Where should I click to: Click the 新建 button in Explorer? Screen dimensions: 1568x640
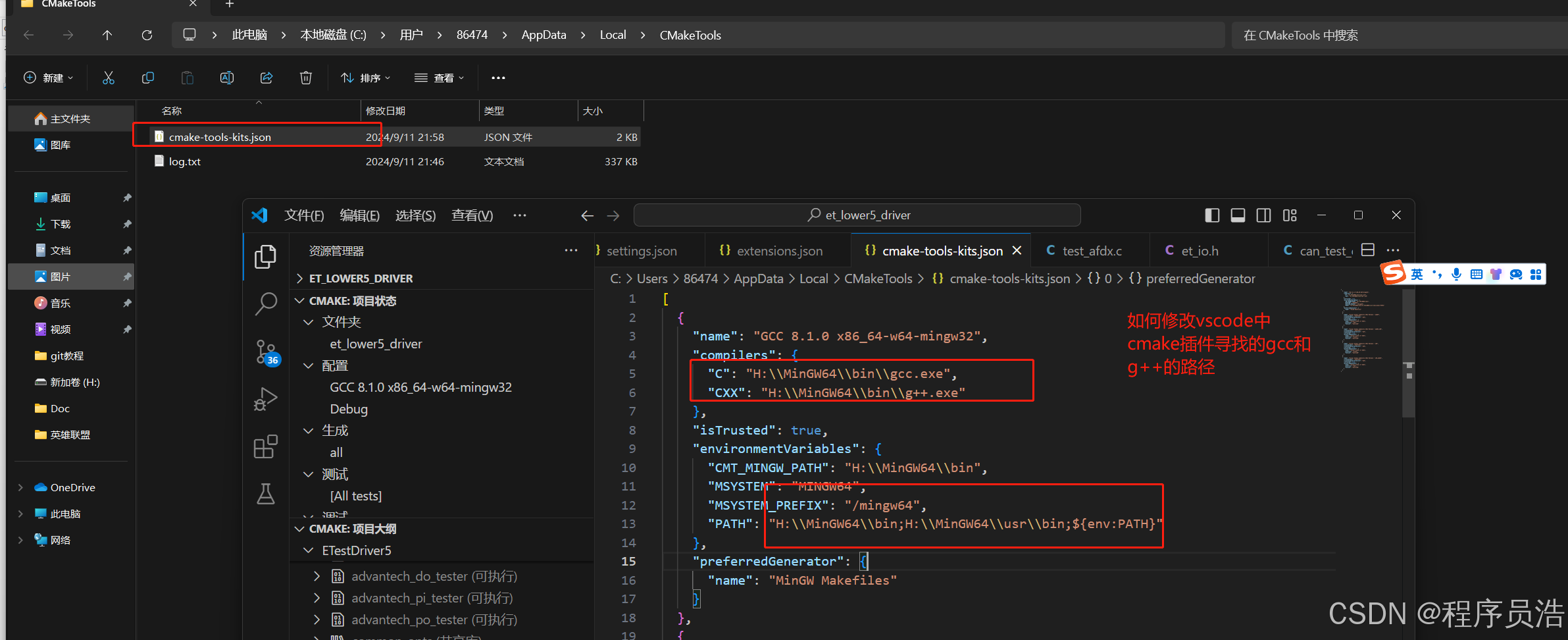click(47, 77)
